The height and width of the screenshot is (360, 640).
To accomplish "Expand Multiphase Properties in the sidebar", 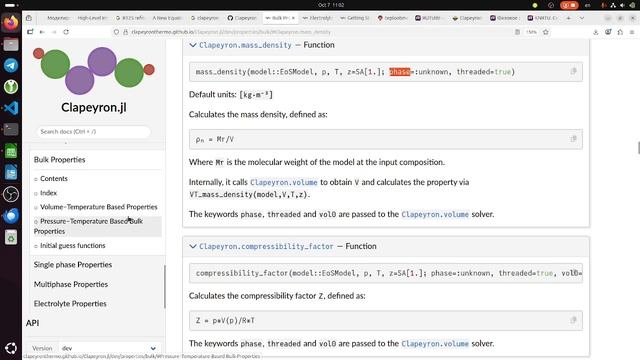I will click(x=71, y=284).
